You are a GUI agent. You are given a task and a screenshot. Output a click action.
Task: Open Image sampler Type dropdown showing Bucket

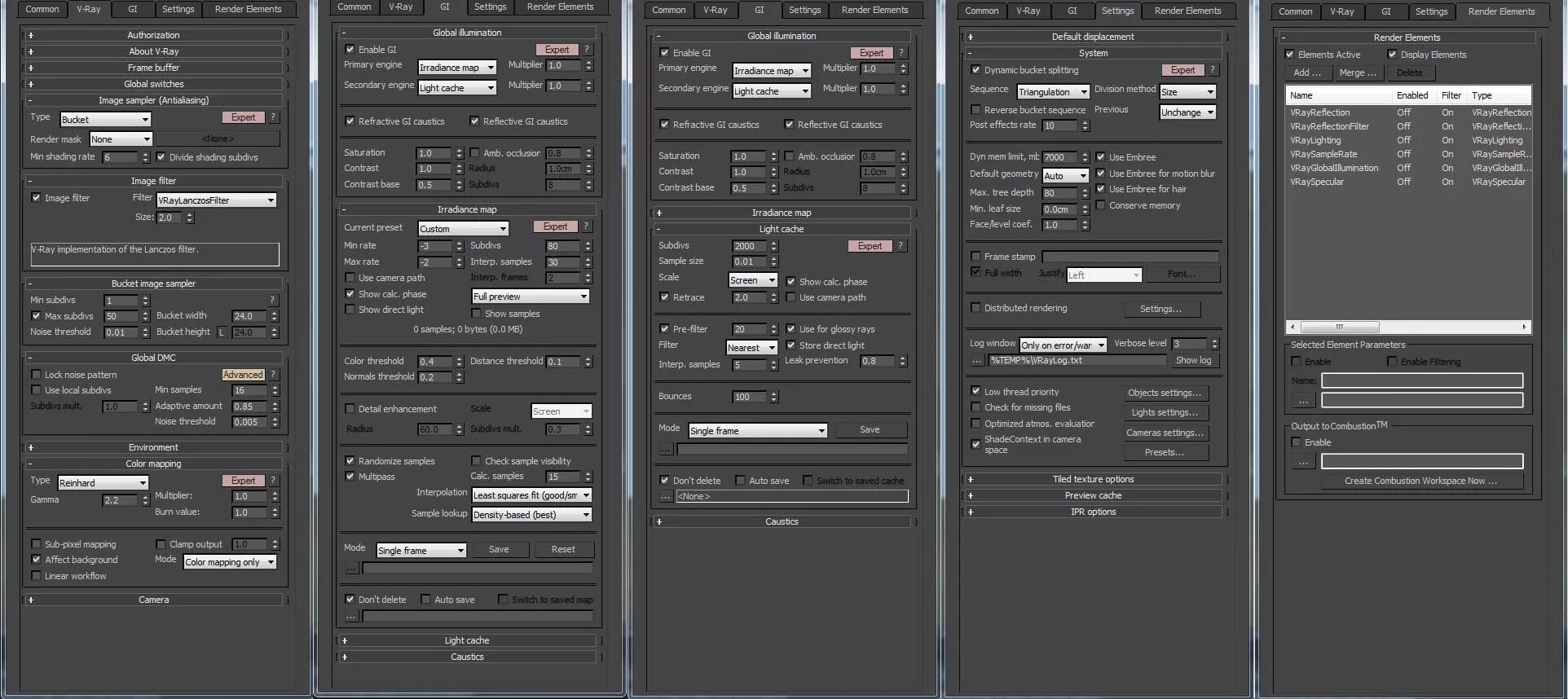(105, 119)
